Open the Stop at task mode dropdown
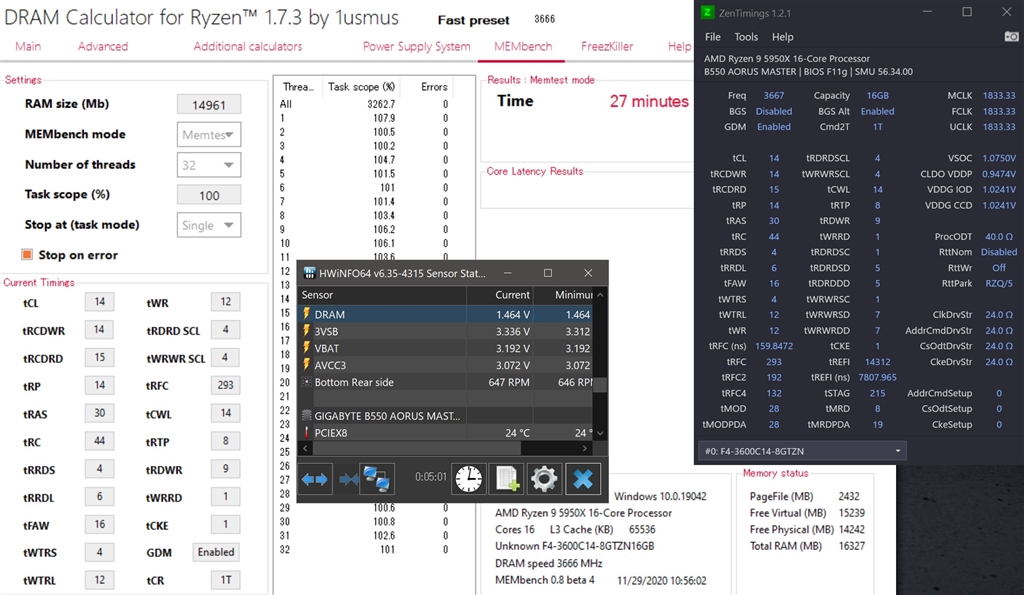Viewport: 1024px width, 595px height. (209, 225)
